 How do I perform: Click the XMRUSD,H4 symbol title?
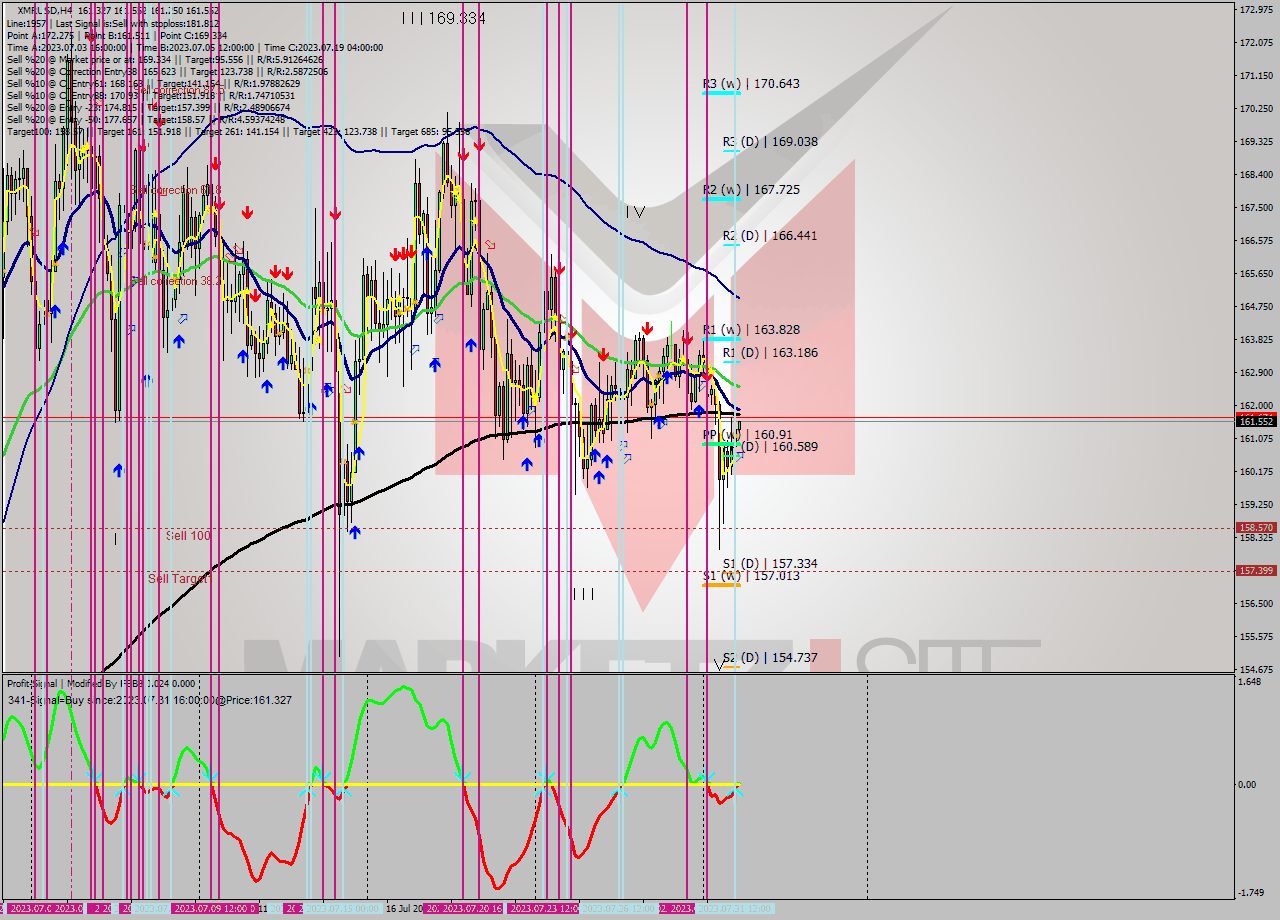point(46,10)
